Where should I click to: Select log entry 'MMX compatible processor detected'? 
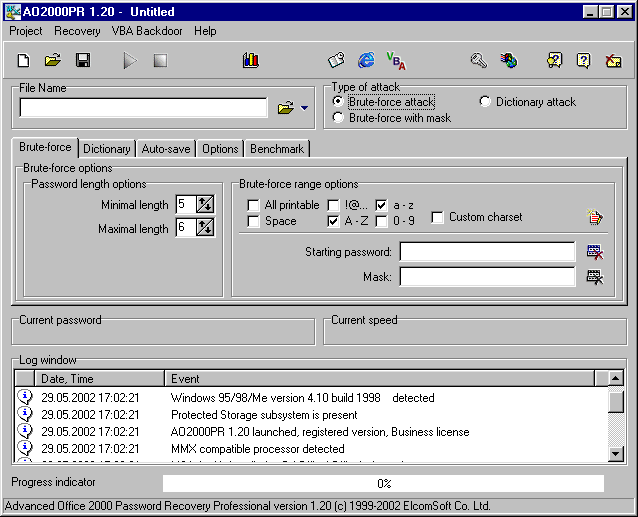pyautogui.click(x=258, y=449)
